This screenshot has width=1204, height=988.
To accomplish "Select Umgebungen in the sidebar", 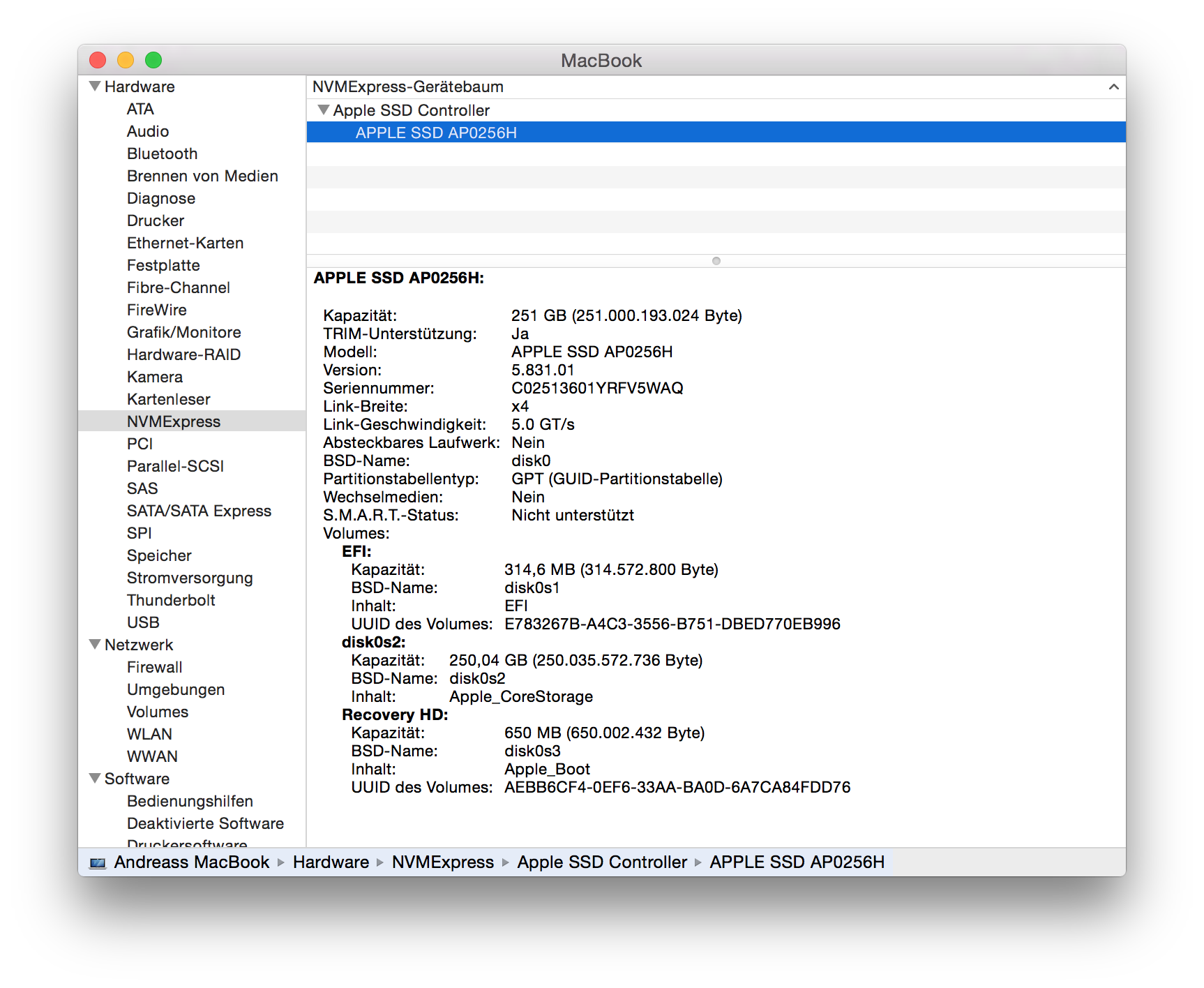I will tap(176, 689).
